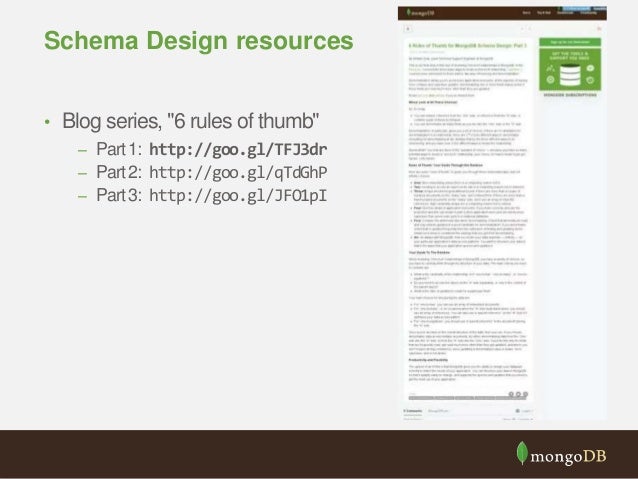Click the blog post title in the screenshot
The width and height of the screenshot is (638, 479).
tap(468, 46)
